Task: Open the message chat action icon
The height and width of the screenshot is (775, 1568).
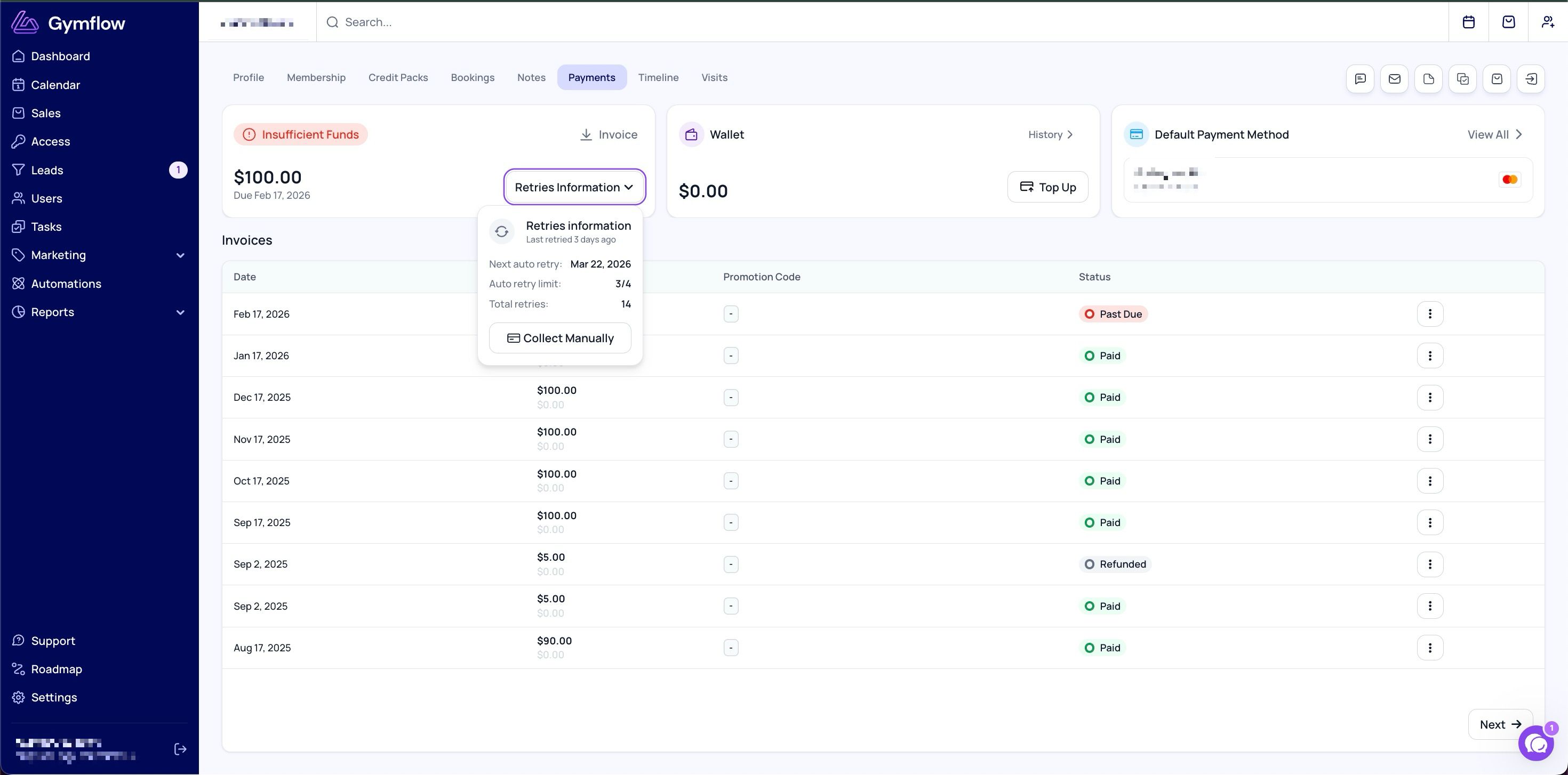Action: 1360,78
